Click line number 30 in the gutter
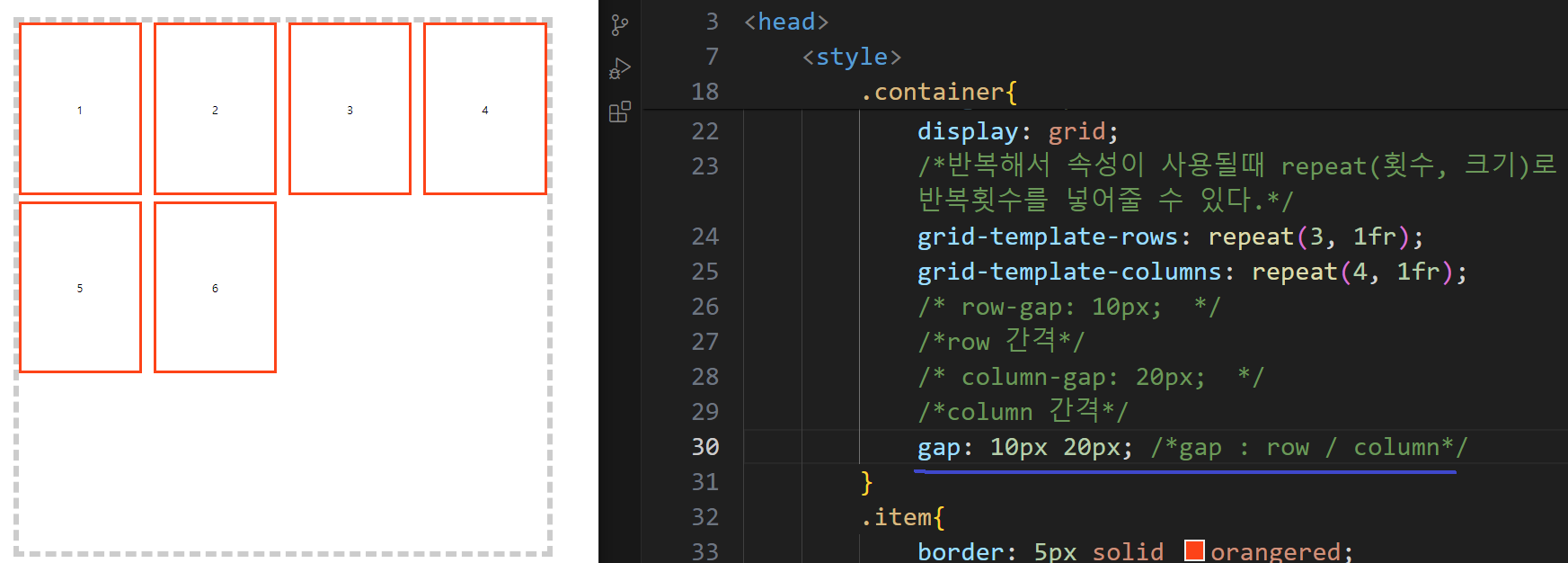Screen dimensions: 1568x563 705,447
